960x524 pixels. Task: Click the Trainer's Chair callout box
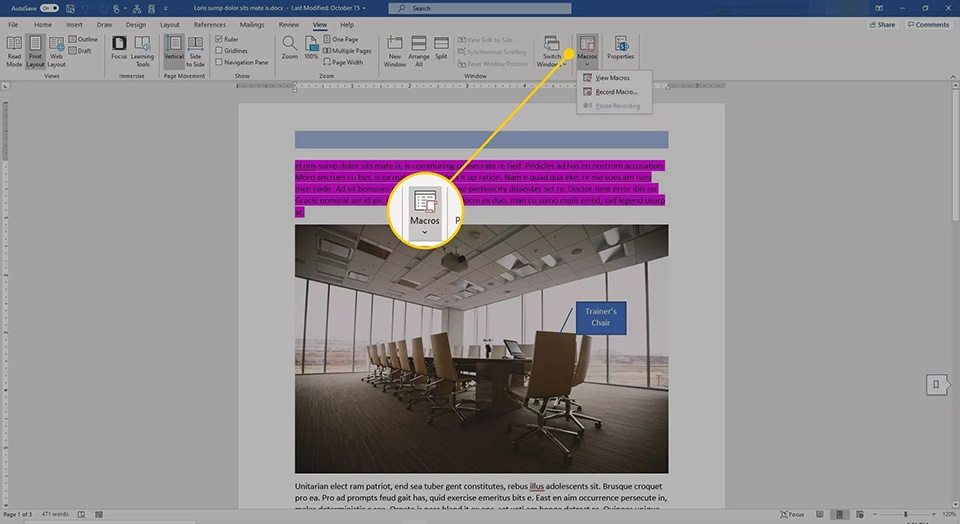point(601,317)
